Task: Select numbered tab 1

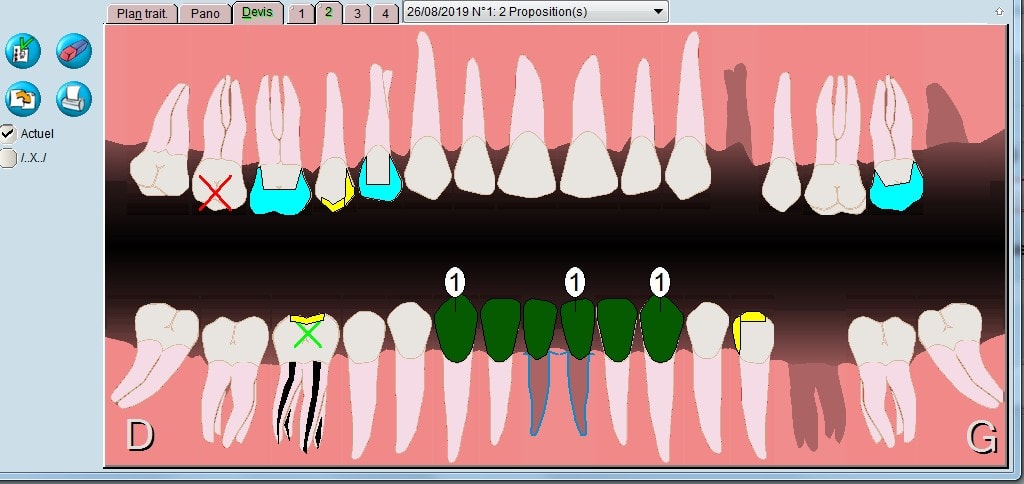Action: pos(300,14)
